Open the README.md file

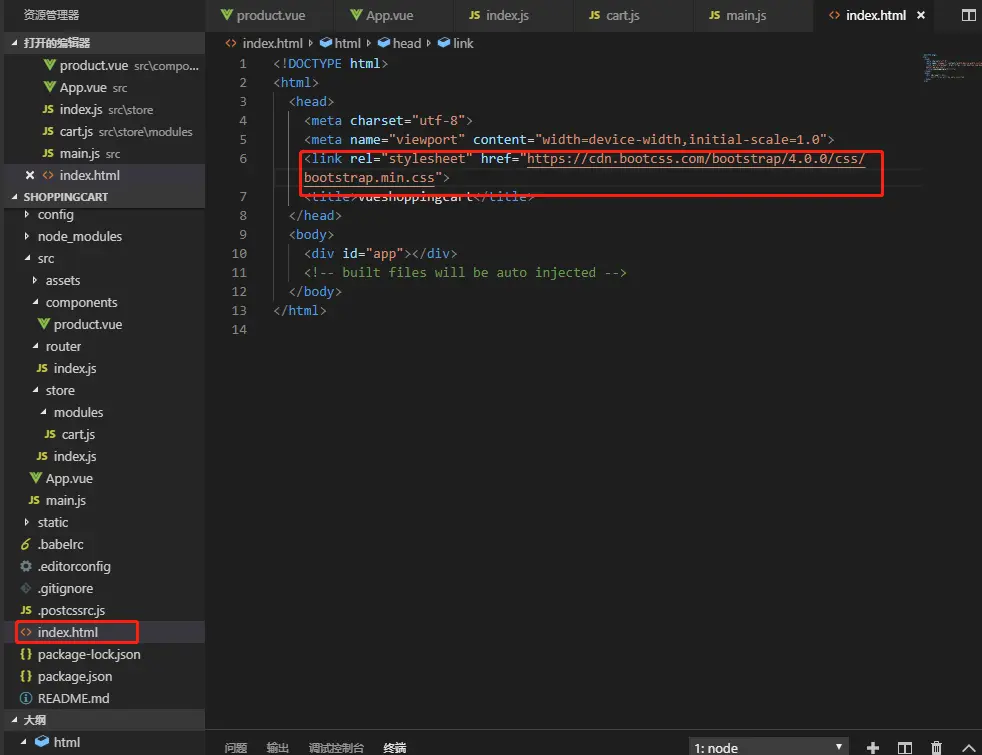(x=104, y=698)
